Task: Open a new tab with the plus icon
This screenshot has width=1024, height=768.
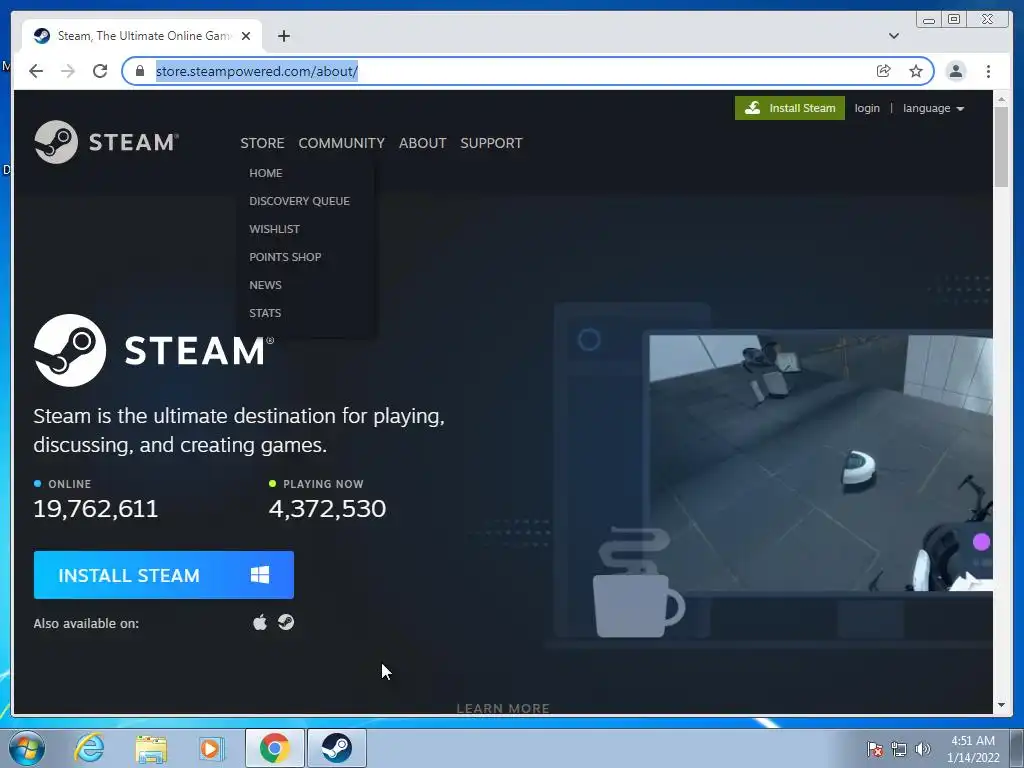Action: pyautogui.click(x=283, y=36)
